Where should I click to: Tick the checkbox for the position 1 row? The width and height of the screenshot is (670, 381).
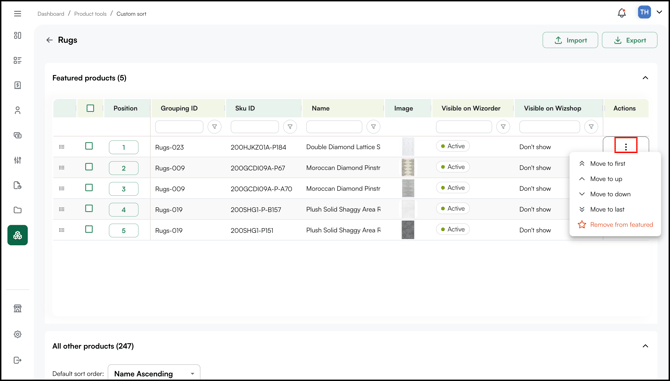coord(89,146)
